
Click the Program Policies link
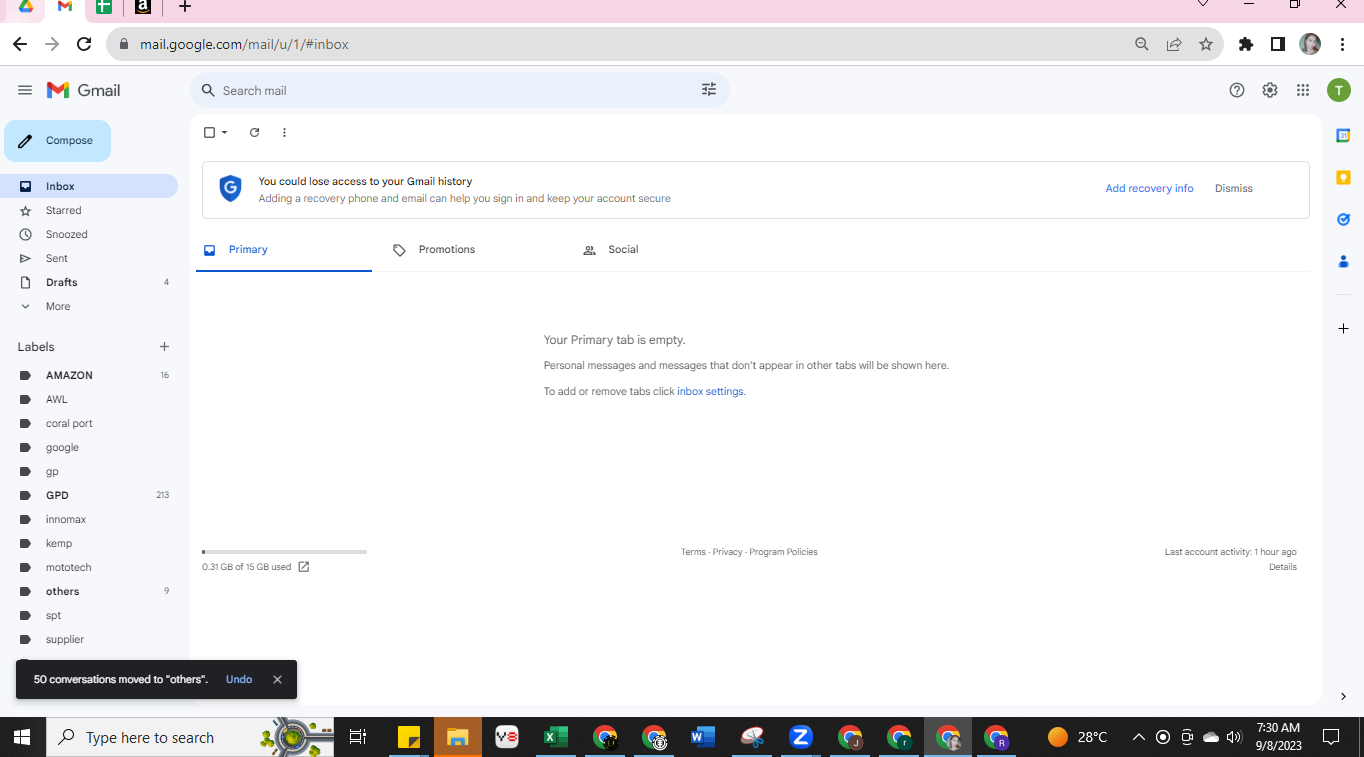click(x=783, y=552)
